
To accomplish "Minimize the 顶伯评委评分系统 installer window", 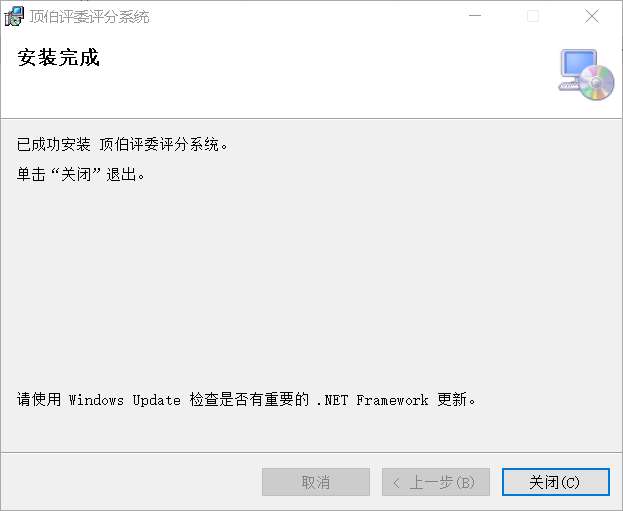I will coord(475,16).
